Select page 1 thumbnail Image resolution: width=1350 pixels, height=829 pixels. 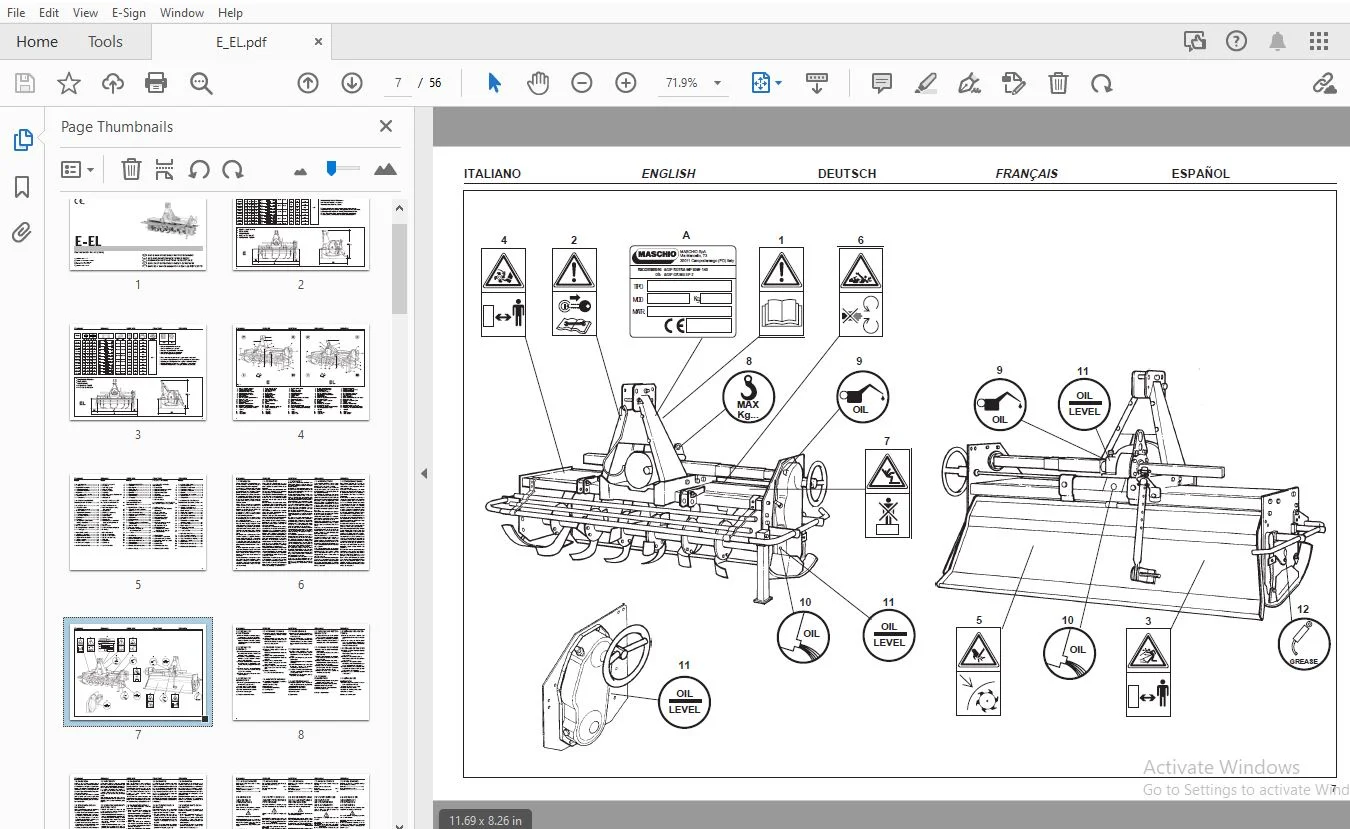coord(138,234)
